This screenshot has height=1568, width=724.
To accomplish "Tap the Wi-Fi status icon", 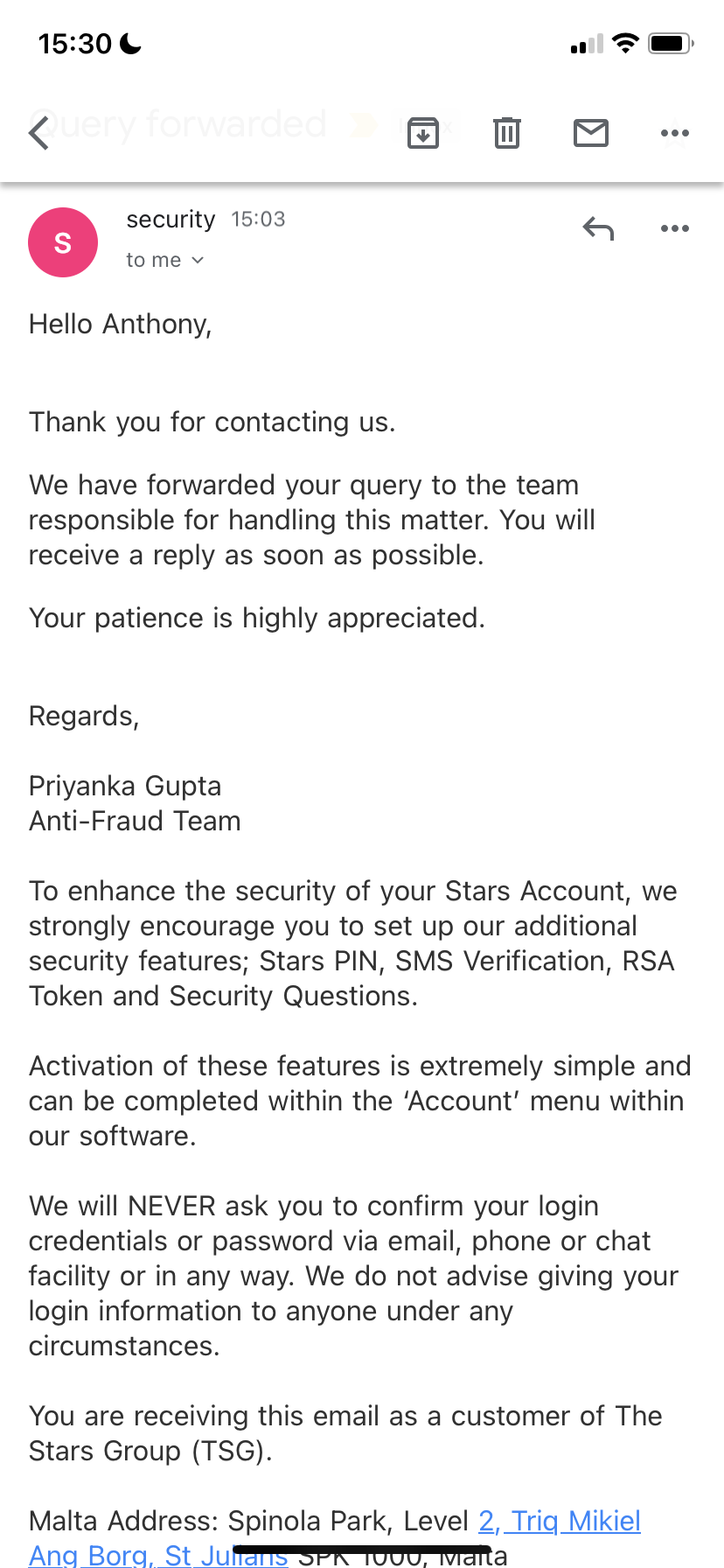I will [x=625, y=43].
